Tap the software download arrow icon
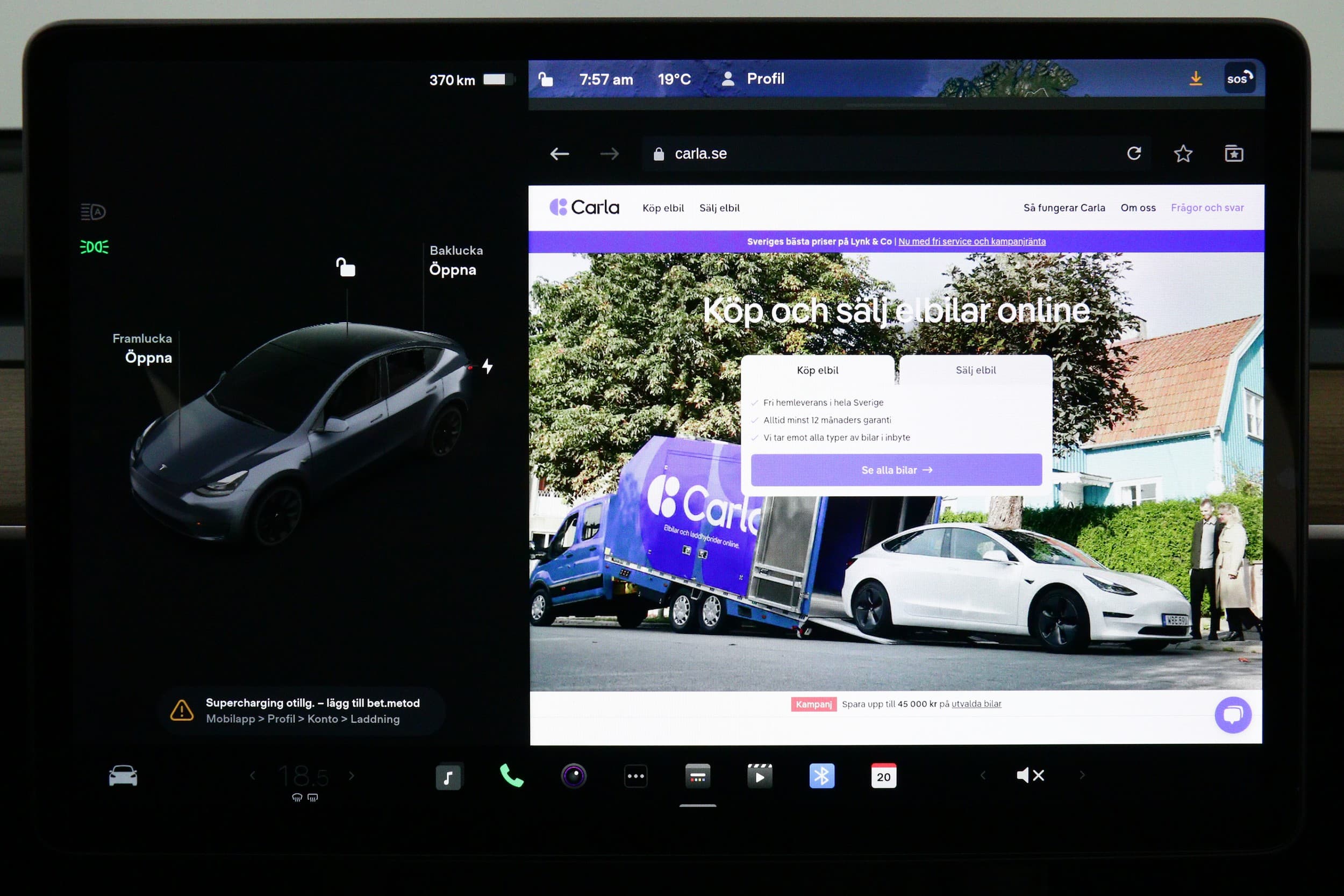This screenshot has height=896, width=1344. pos(1196,79)
